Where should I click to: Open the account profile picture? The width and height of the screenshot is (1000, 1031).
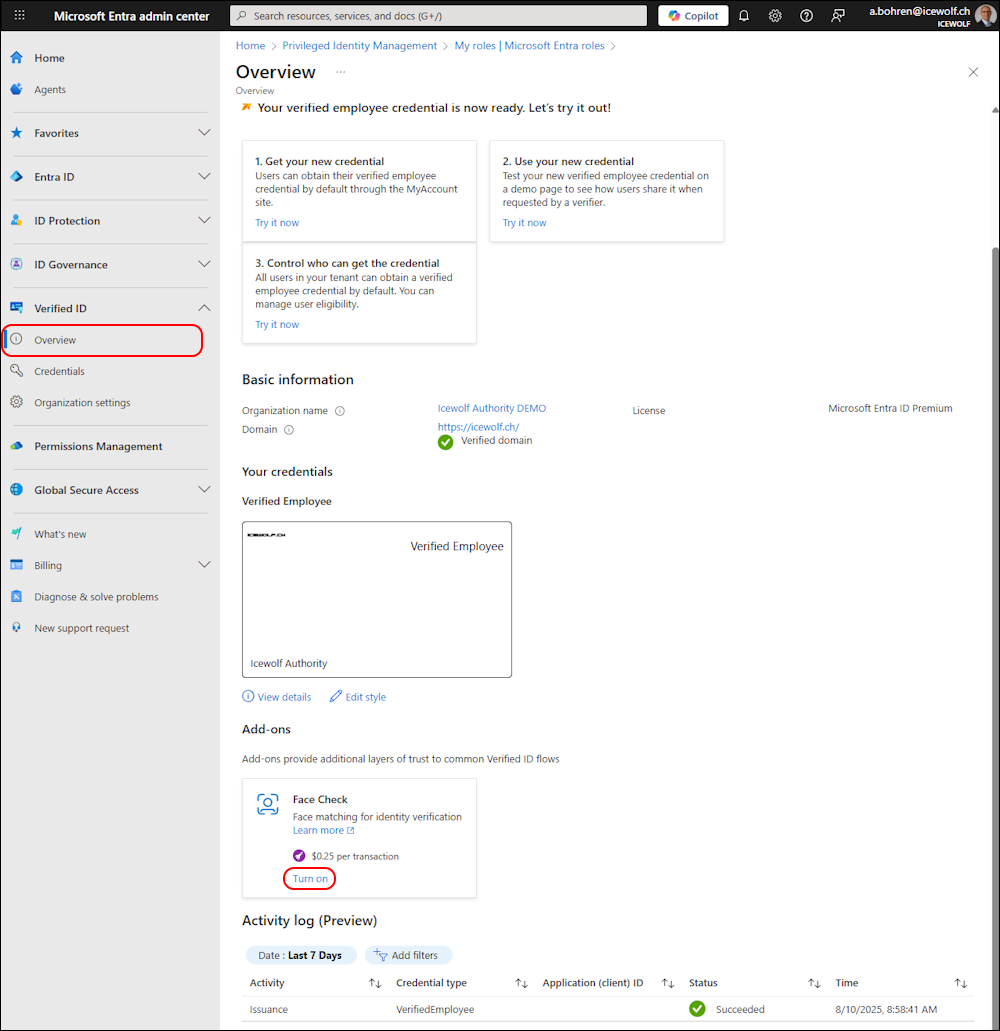pyautogui.click(x=985, y=15)
